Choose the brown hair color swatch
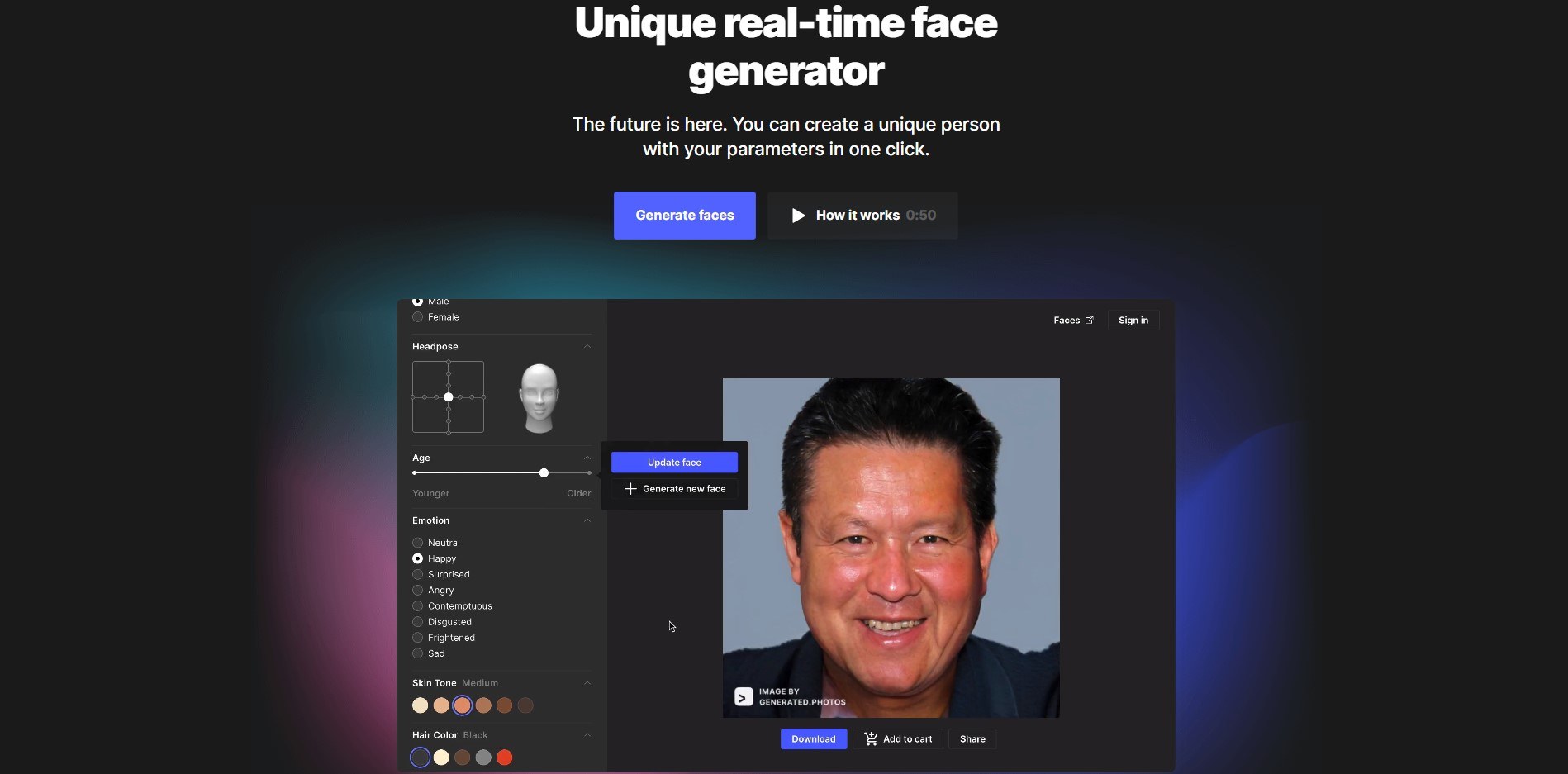Viewport: 1568px width, 774px height. [463, 757]
